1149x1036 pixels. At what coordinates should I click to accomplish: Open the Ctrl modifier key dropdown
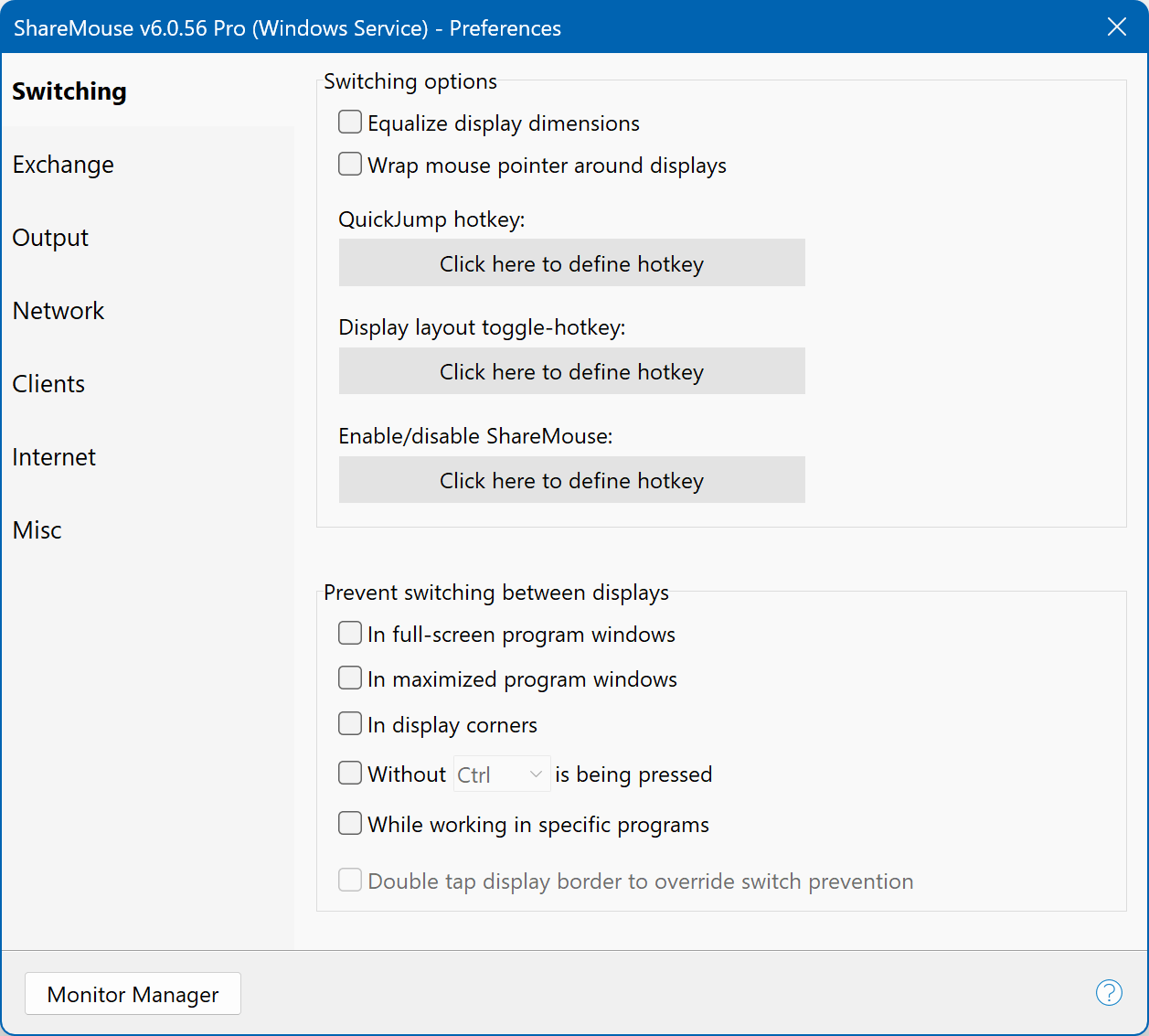point(502,774)
